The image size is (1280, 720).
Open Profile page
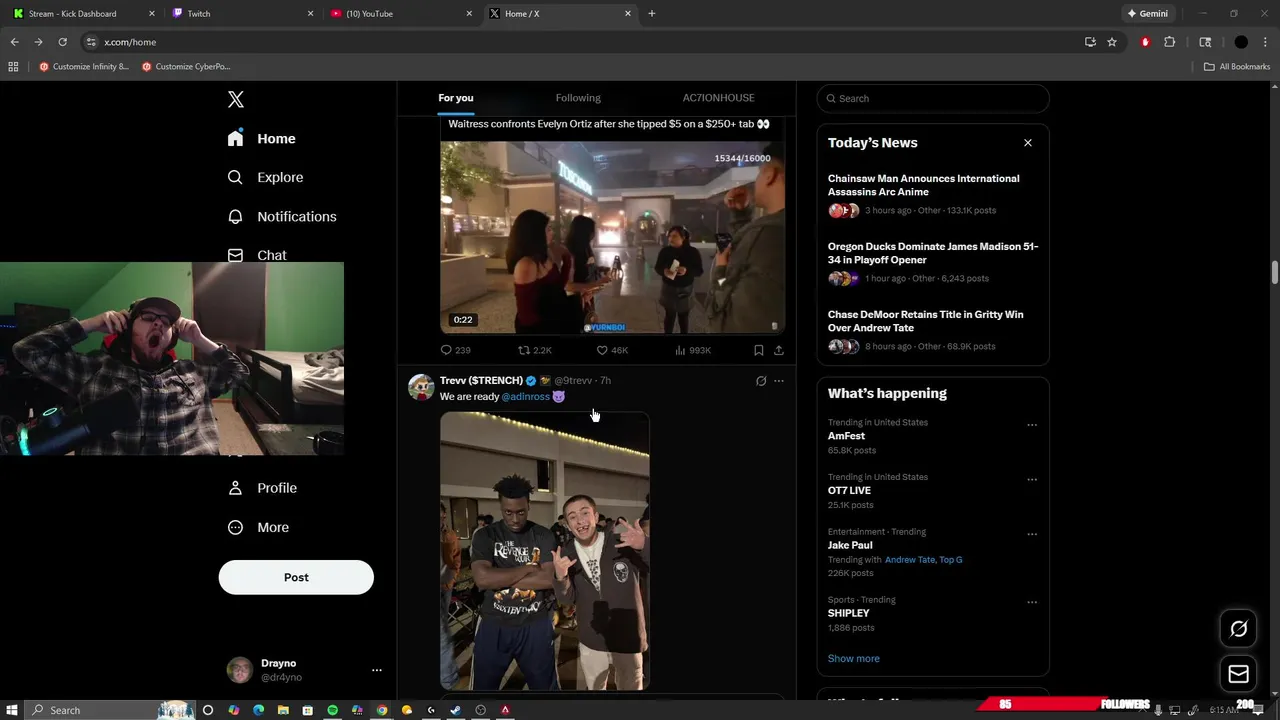(263, 488)
